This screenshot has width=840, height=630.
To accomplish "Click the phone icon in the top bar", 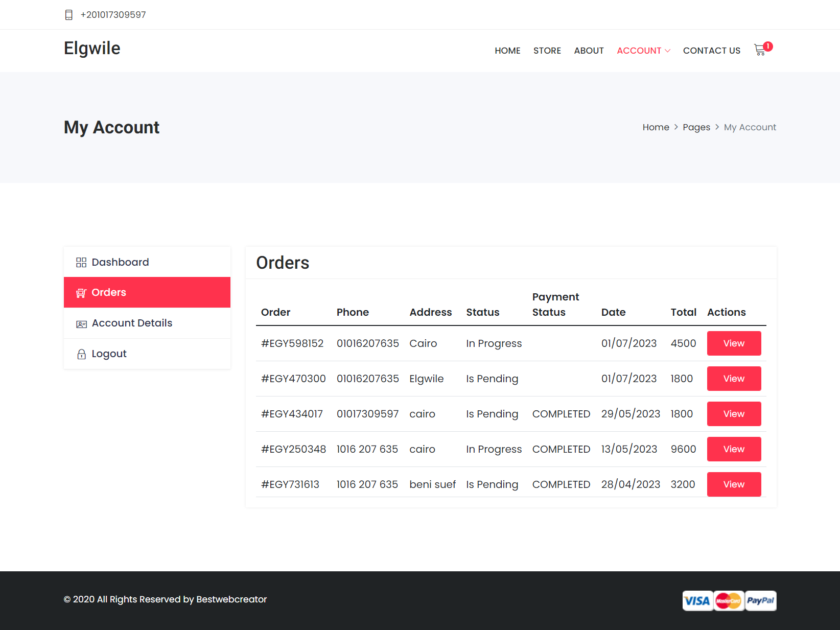I will [x=67, y=14].
